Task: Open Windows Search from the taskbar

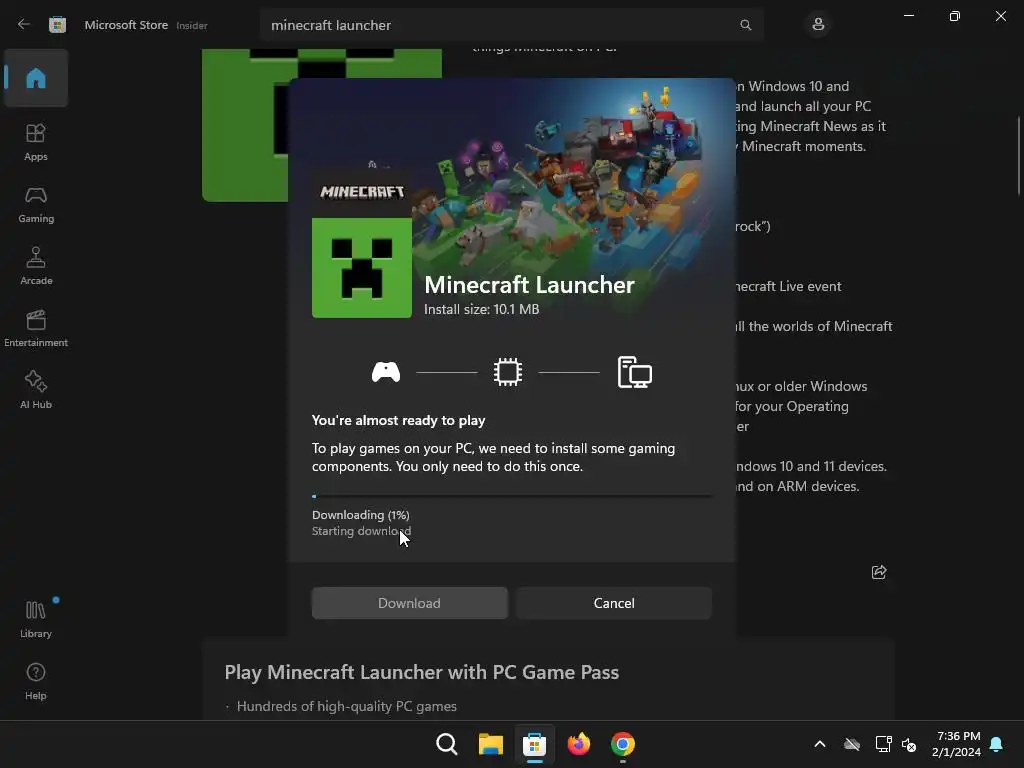Action: tap(447, 744)
